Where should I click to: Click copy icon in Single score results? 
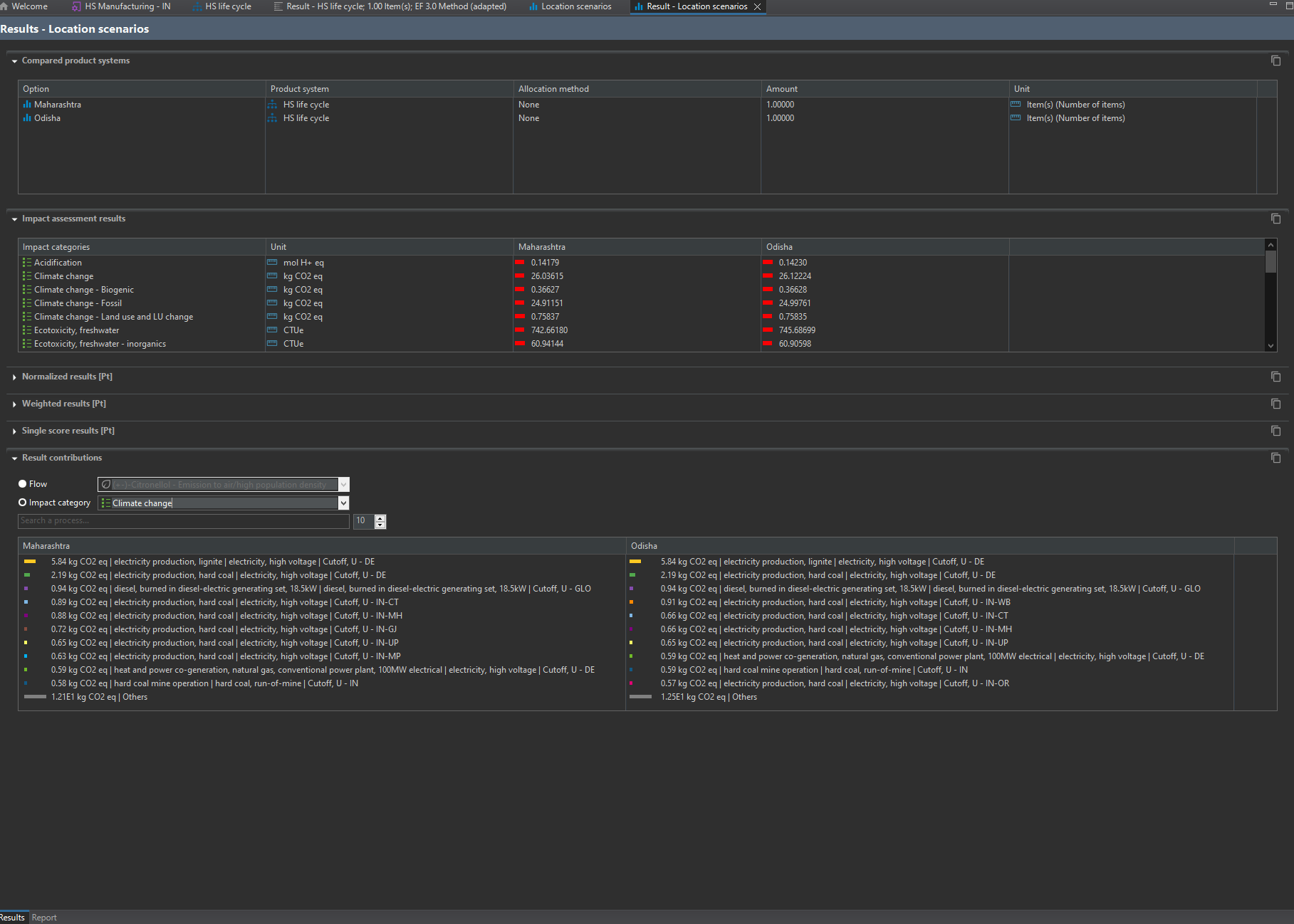pos(1275,431)
